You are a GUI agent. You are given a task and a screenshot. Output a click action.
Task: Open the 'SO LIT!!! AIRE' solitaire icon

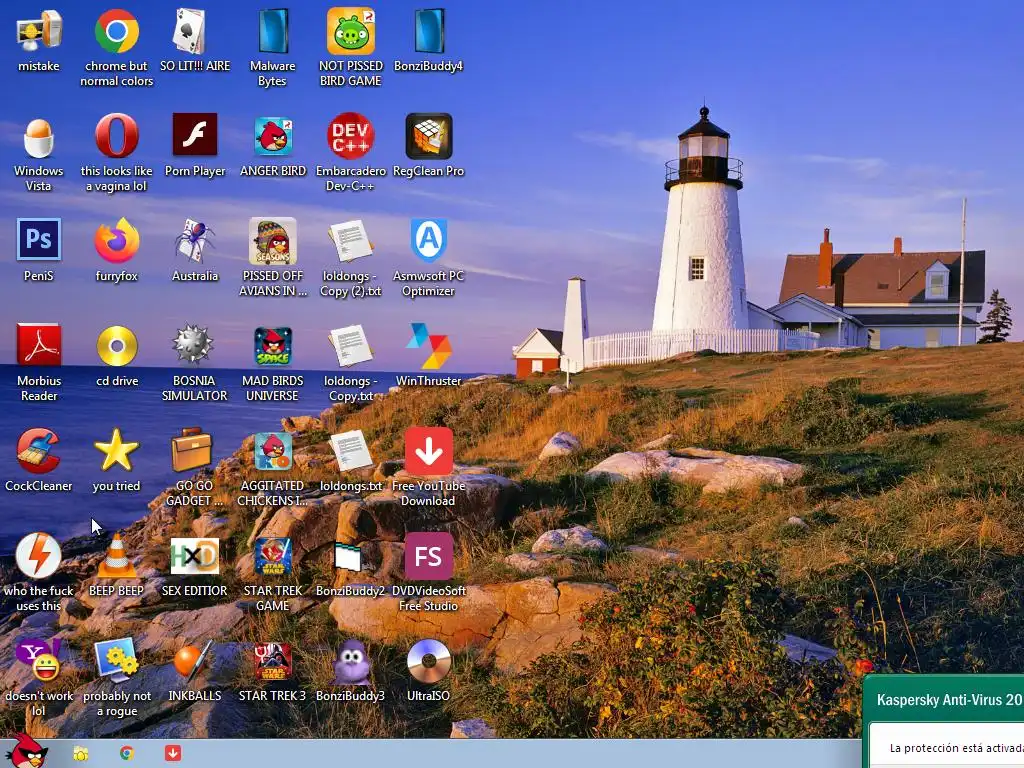190,31
